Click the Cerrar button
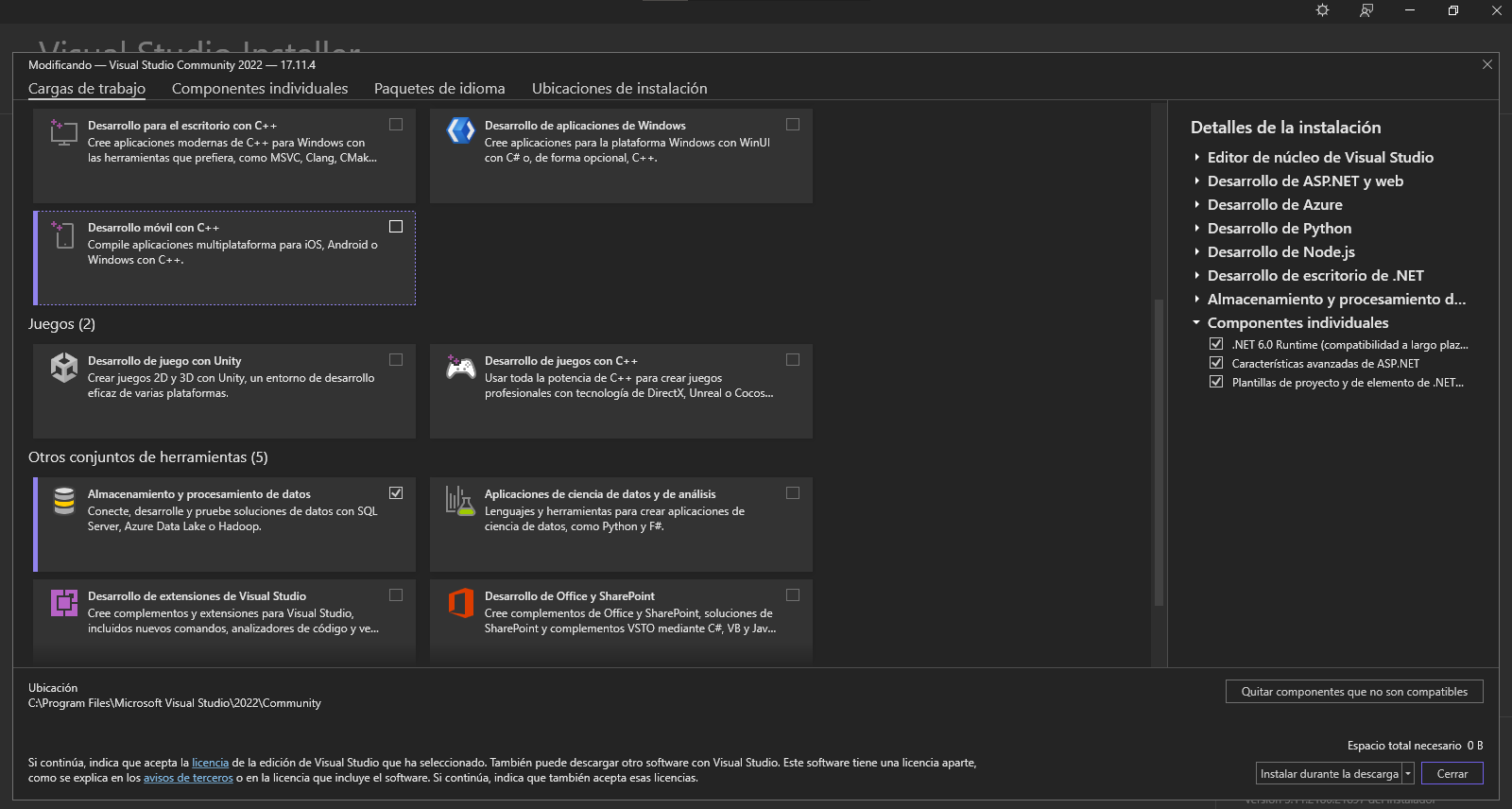 pos(1452,773)
